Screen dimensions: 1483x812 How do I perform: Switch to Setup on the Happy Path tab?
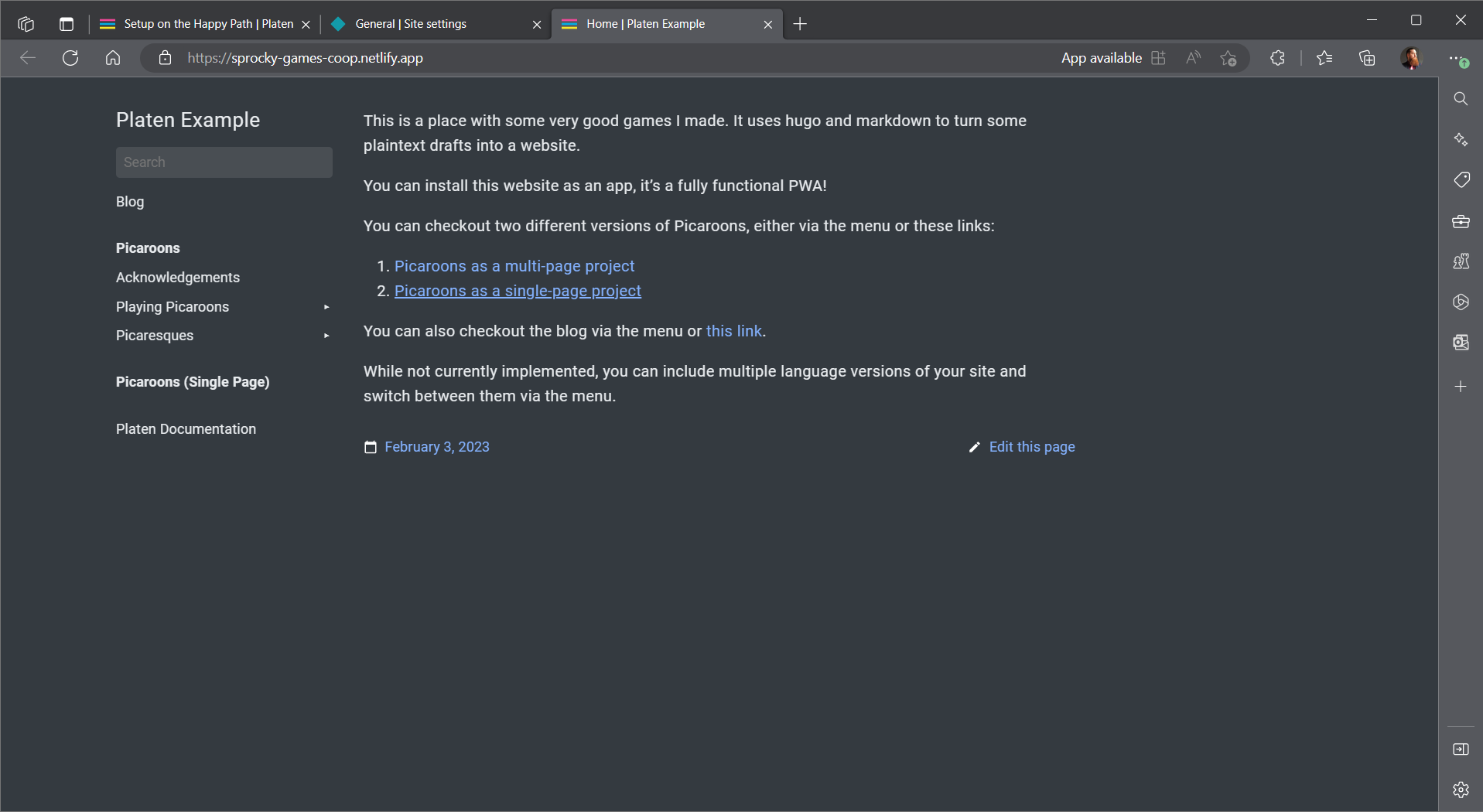203,24
